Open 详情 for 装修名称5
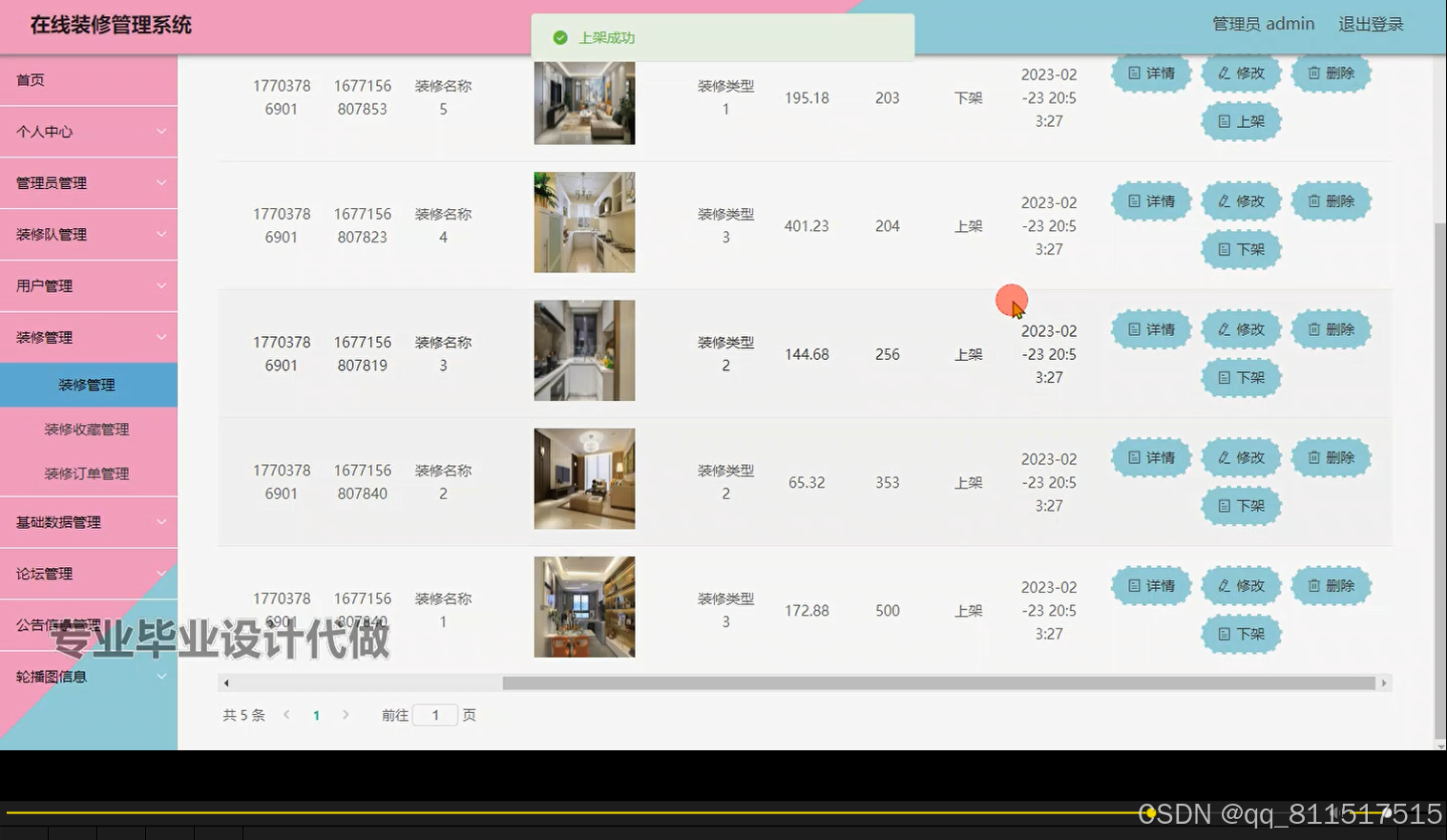The image size is (1447, 840). point(1150,73)
